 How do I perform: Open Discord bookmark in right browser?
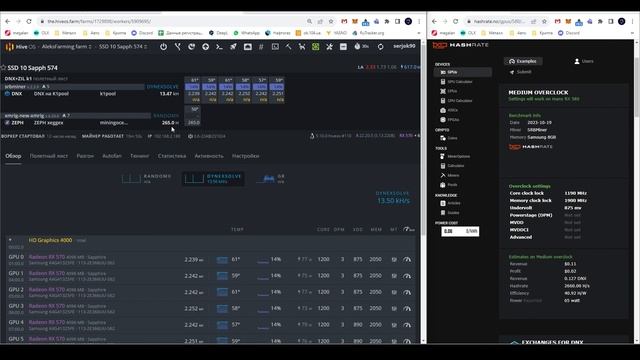tap(570, 33)
